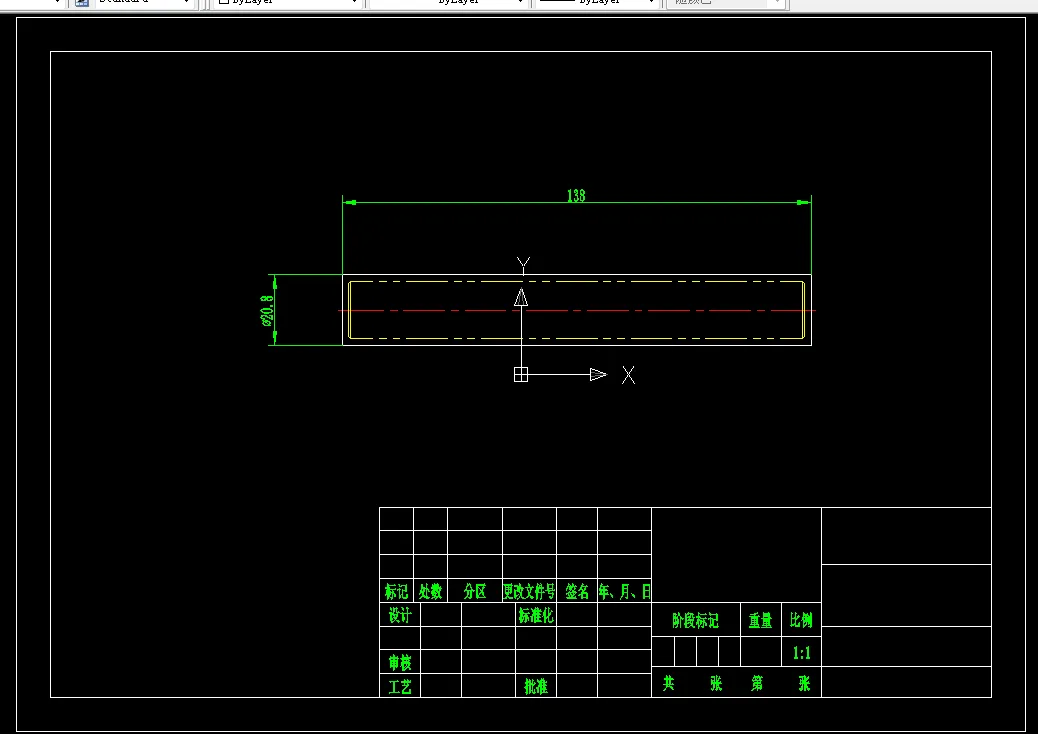1038x734 pixels.
Task: Select the yellow dashed hidden line at top
Action: [577, 281]
